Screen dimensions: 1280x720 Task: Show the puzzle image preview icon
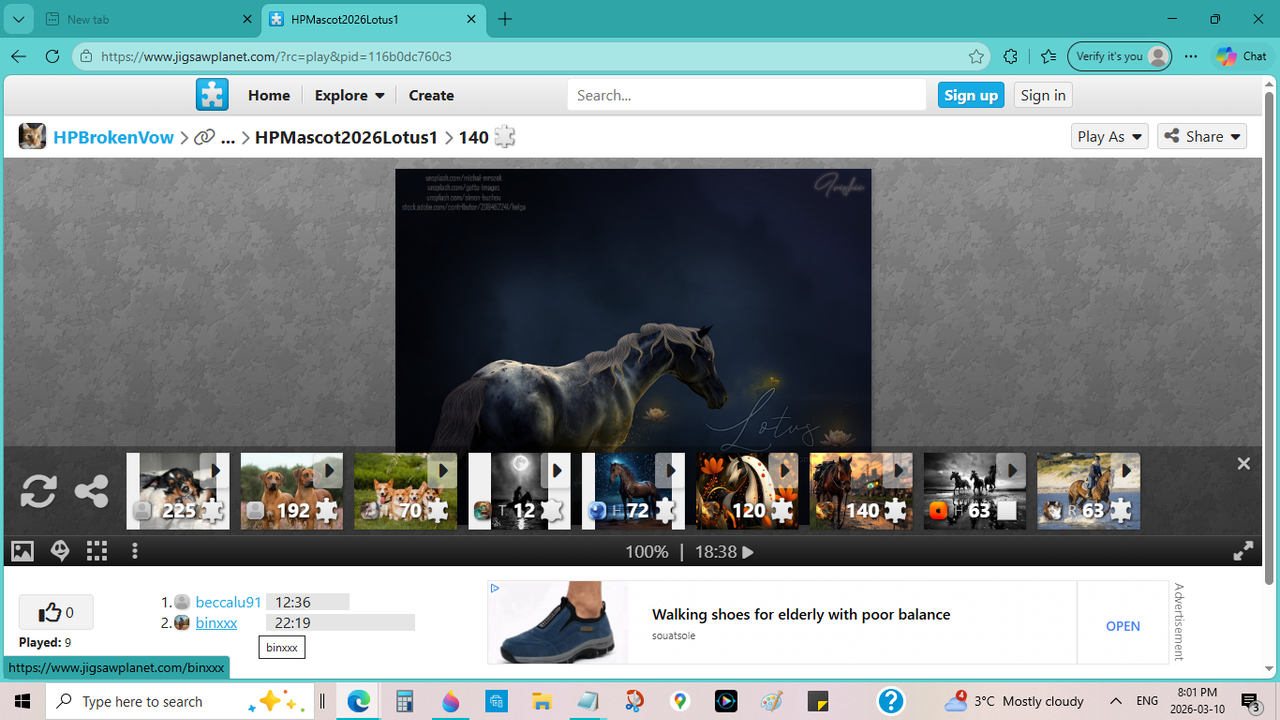(x=22, y=551)
